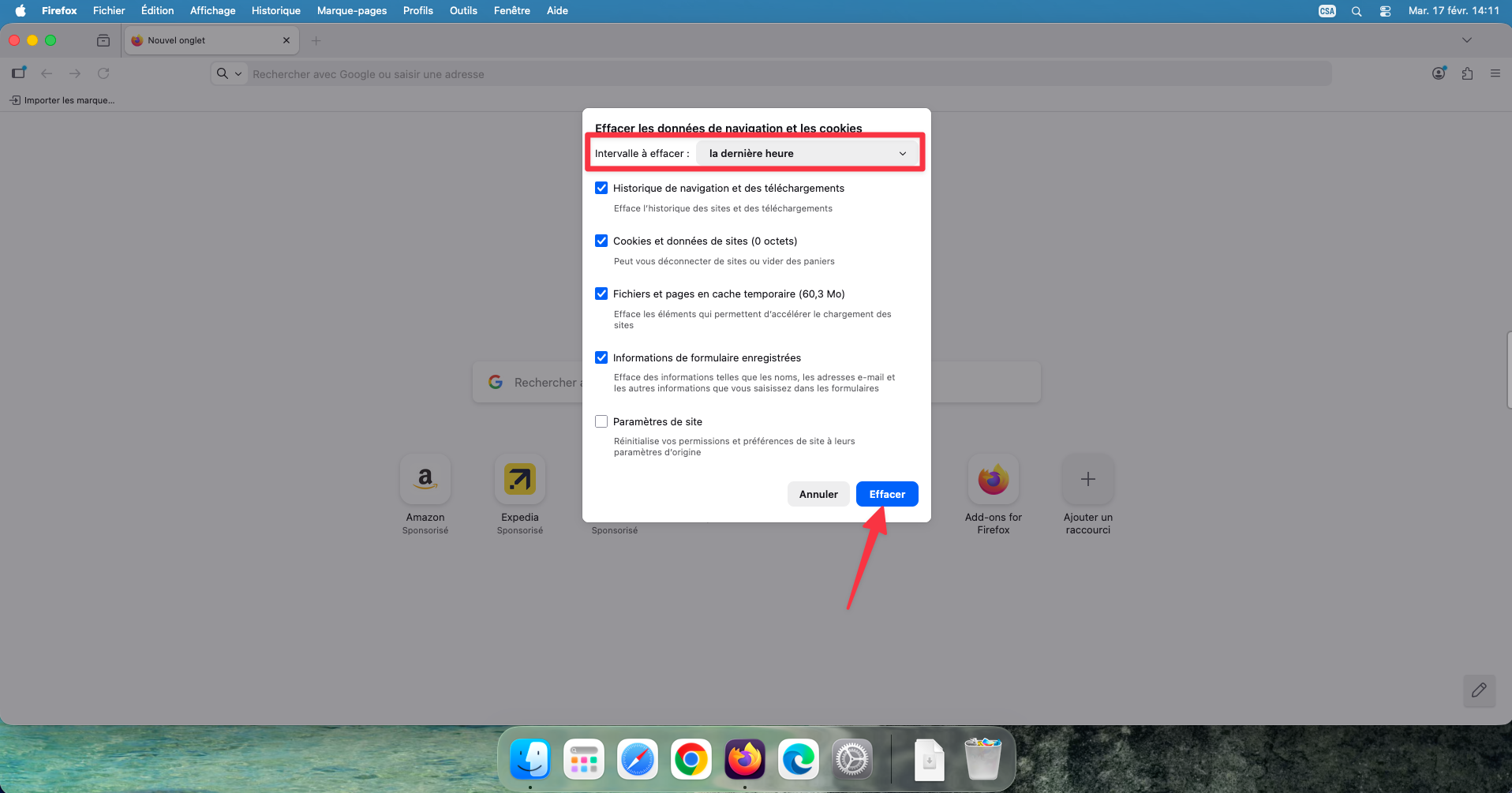The width and height of the screenshot is (1512, 793).
Task: Uncheck Cookies et données de sites
Action: tap(601, 241)
